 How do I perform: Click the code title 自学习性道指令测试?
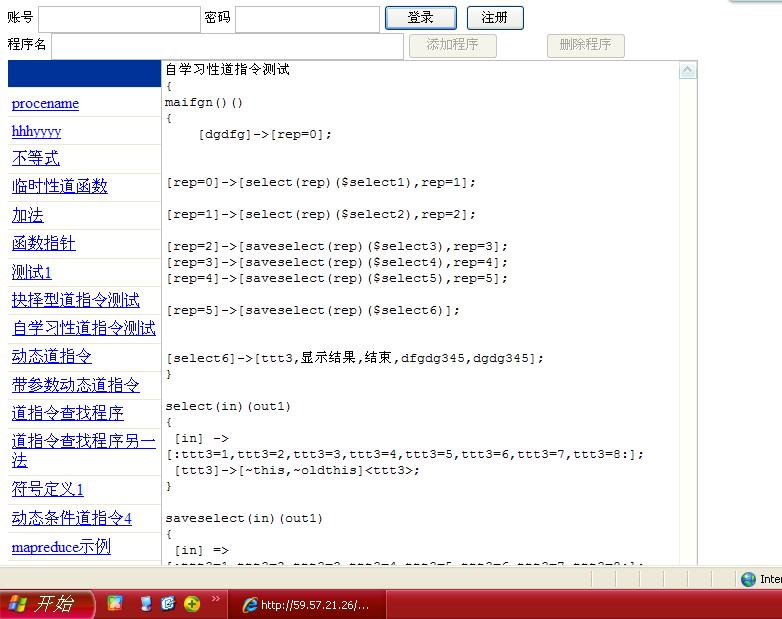[227, 69]
